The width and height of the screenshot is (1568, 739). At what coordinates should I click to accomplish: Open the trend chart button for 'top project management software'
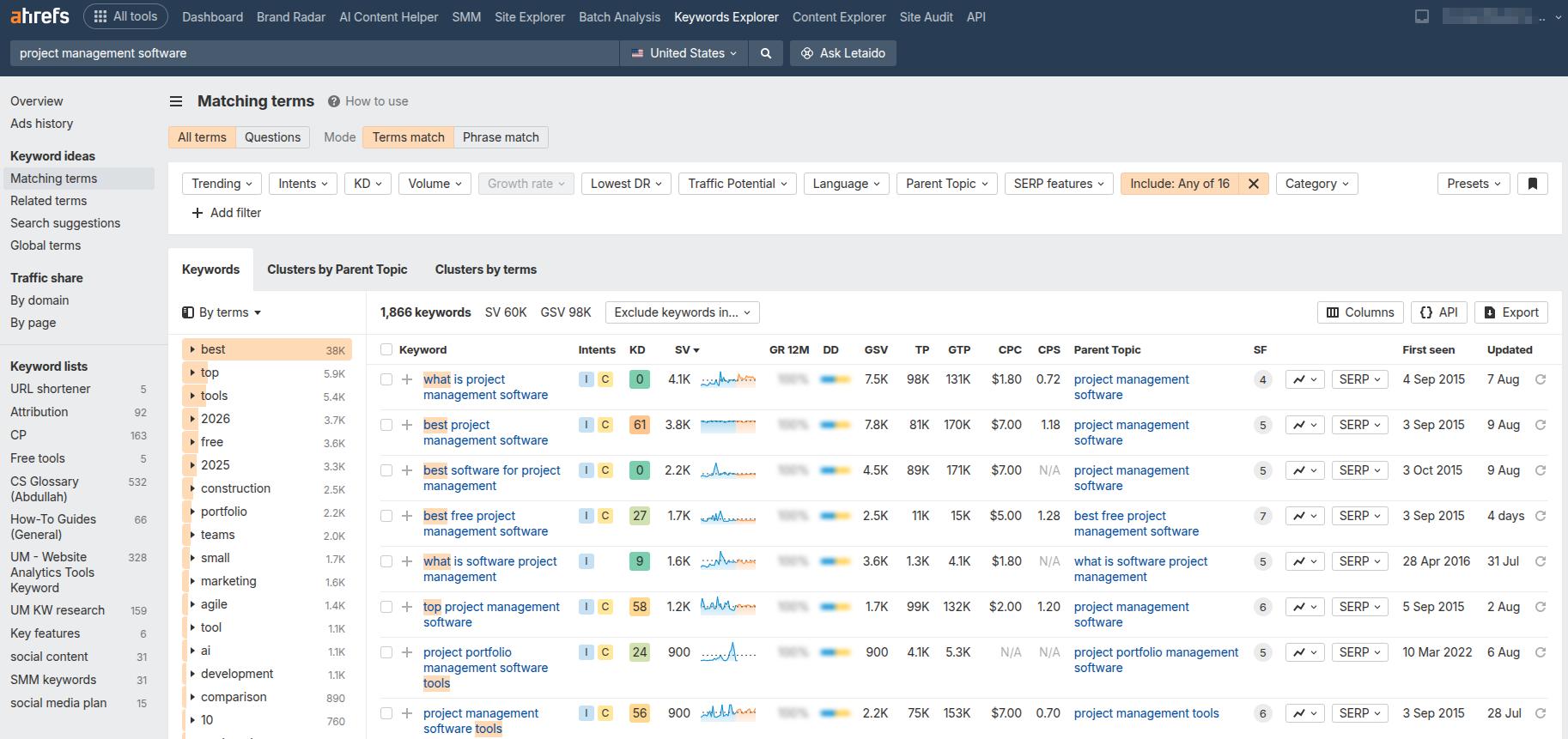1304,607
